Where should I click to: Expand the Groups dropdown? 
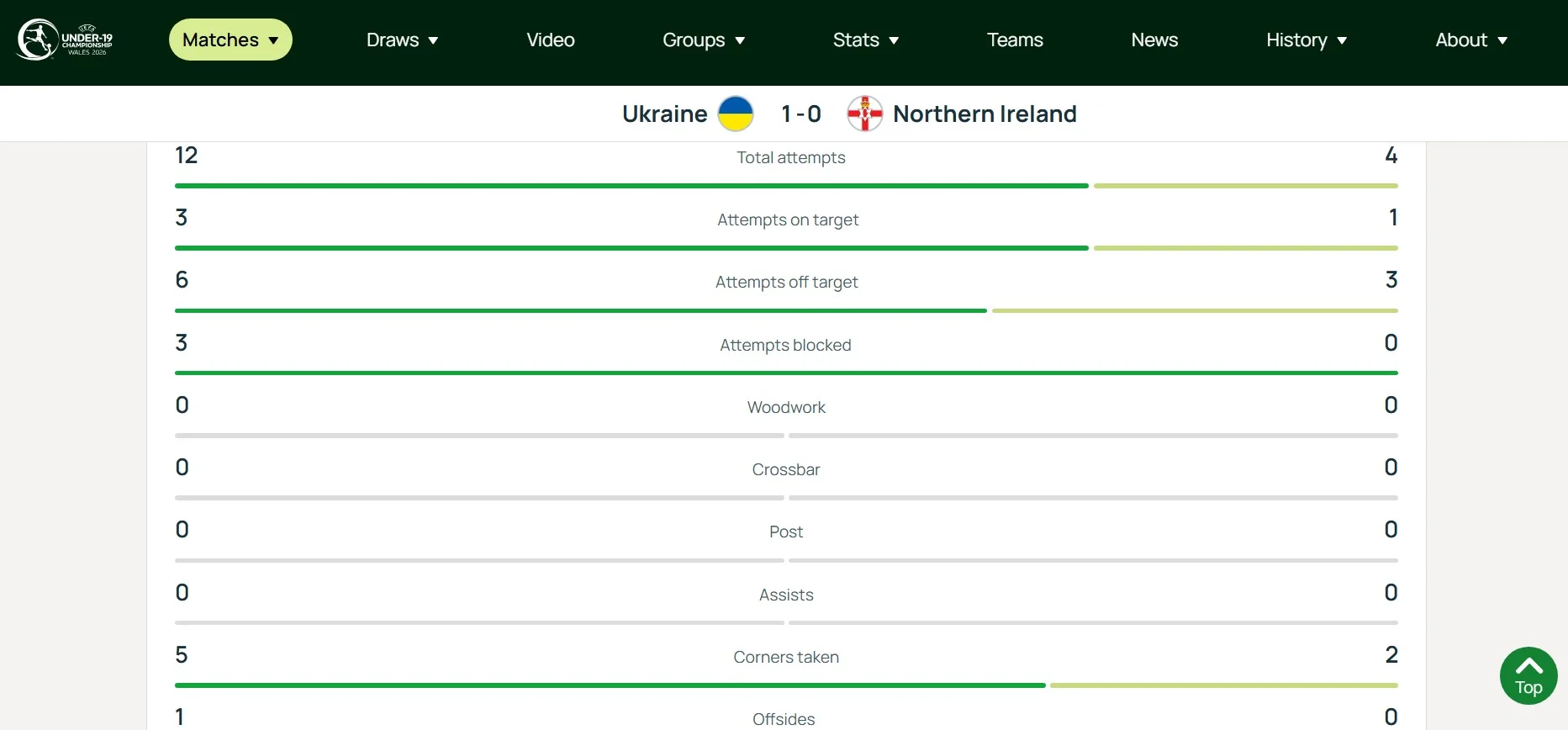point(704,40)
